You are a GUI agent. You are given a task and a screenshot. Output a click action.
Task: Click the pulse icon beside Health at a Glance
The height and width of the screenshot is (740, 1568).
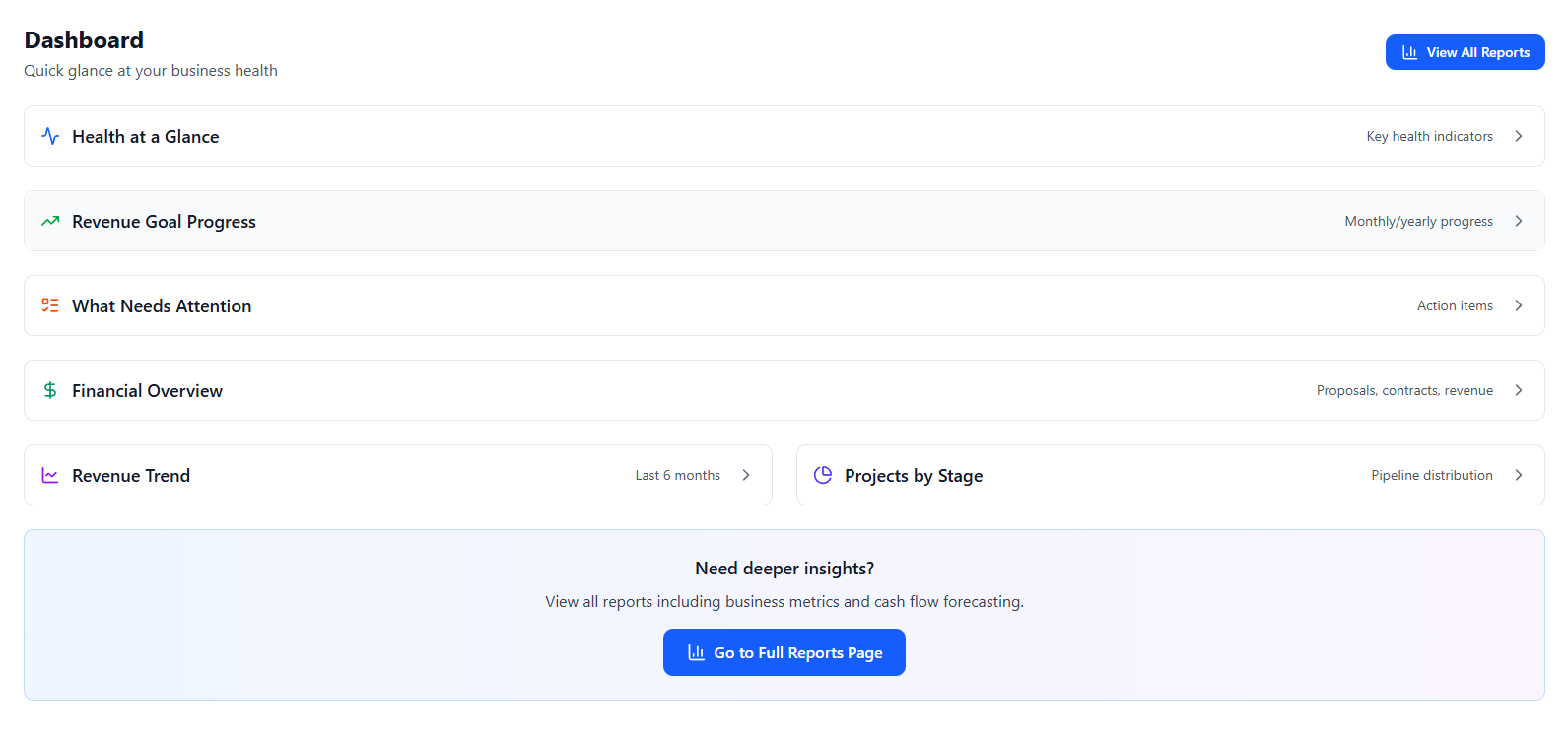coord(50,136)
